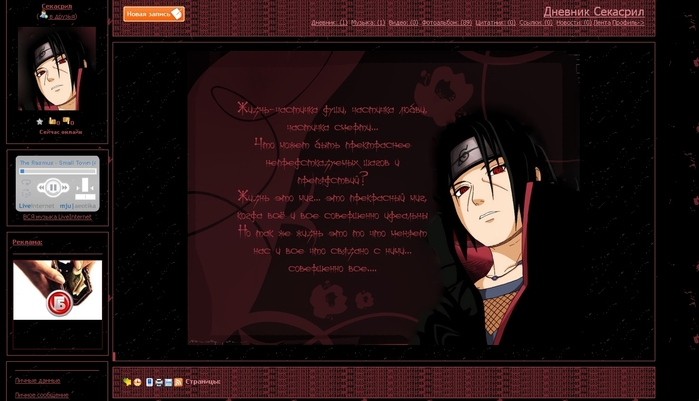Open the 'Новости: (0)' section

(x=574, y=23)
